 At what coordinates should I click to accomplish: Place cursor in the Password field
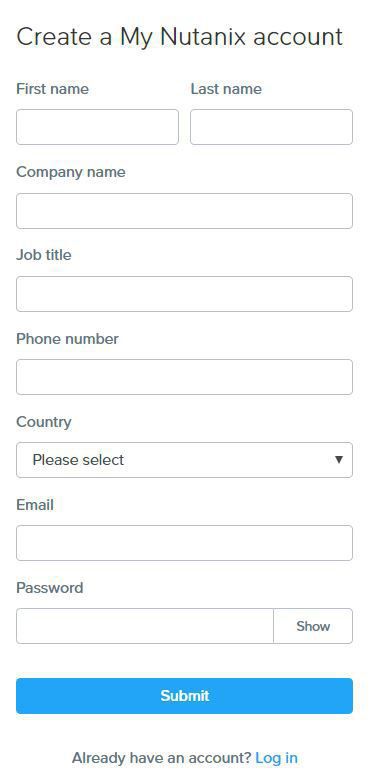pos(145,626)
